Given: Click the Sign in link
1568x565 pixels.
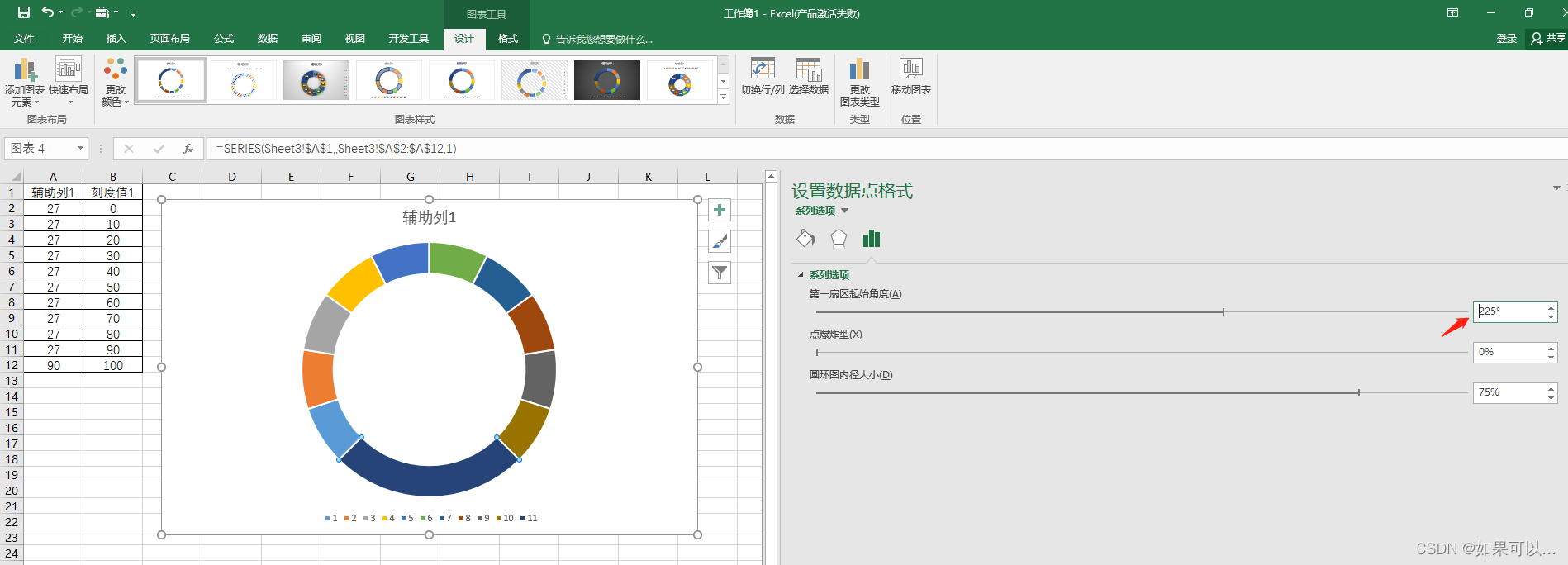Looking at the screenshot, I should 1507,39.
